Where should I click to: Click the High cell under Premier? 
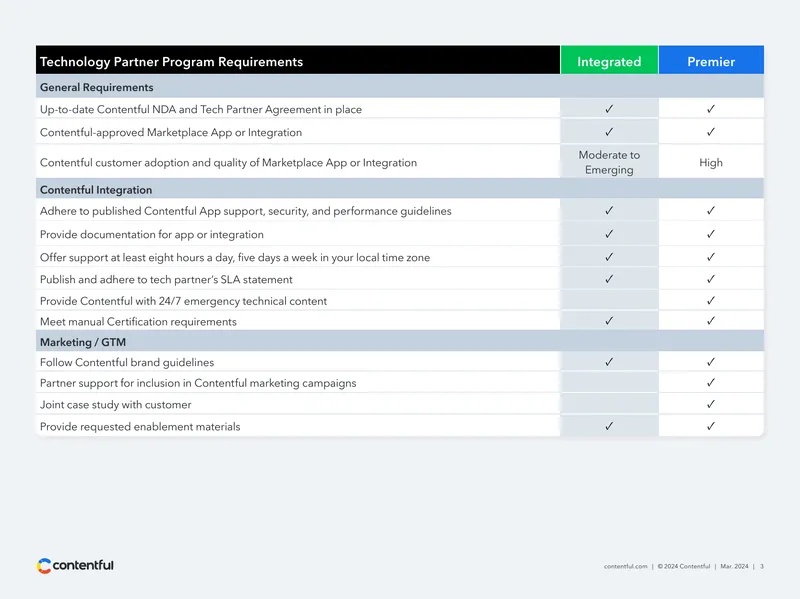711,162
